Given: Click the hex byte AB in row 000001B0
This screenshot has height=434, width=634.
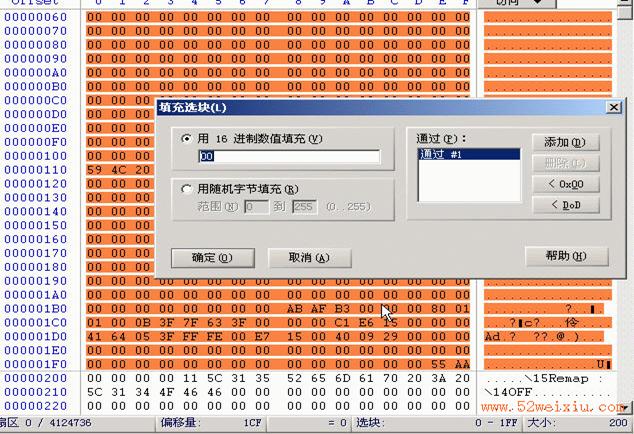Looking at the screenshot, I should pyautogui.click(x=294, y=309).
